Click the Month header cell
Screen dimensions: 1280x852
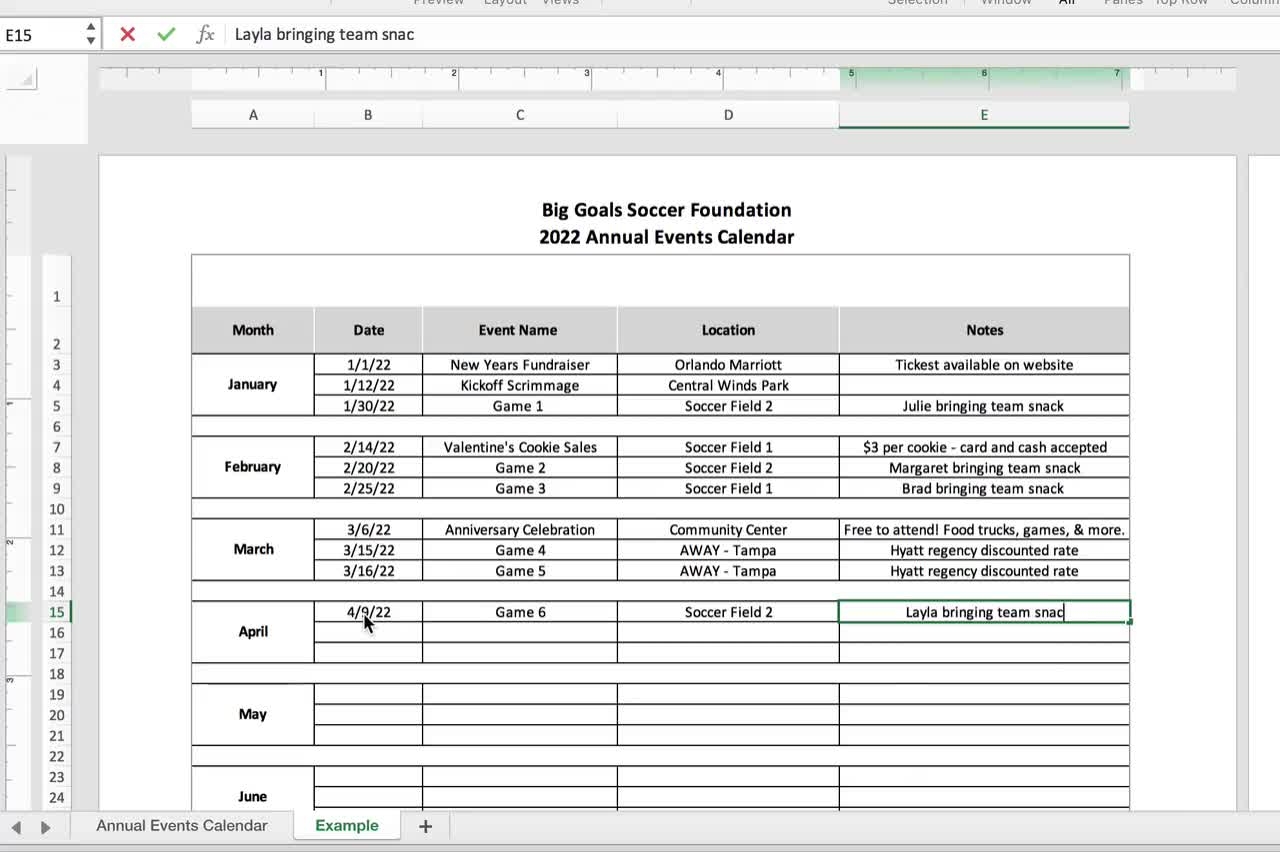[x=253, y=330]
